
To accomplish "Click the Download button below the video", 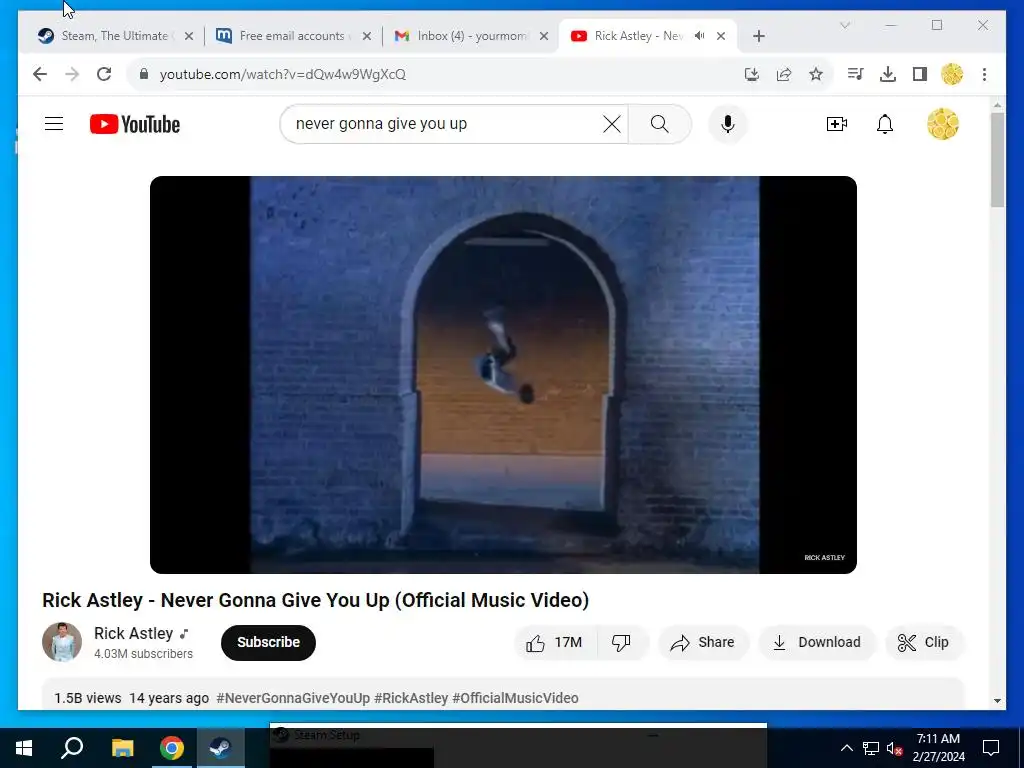I will 816,643.
